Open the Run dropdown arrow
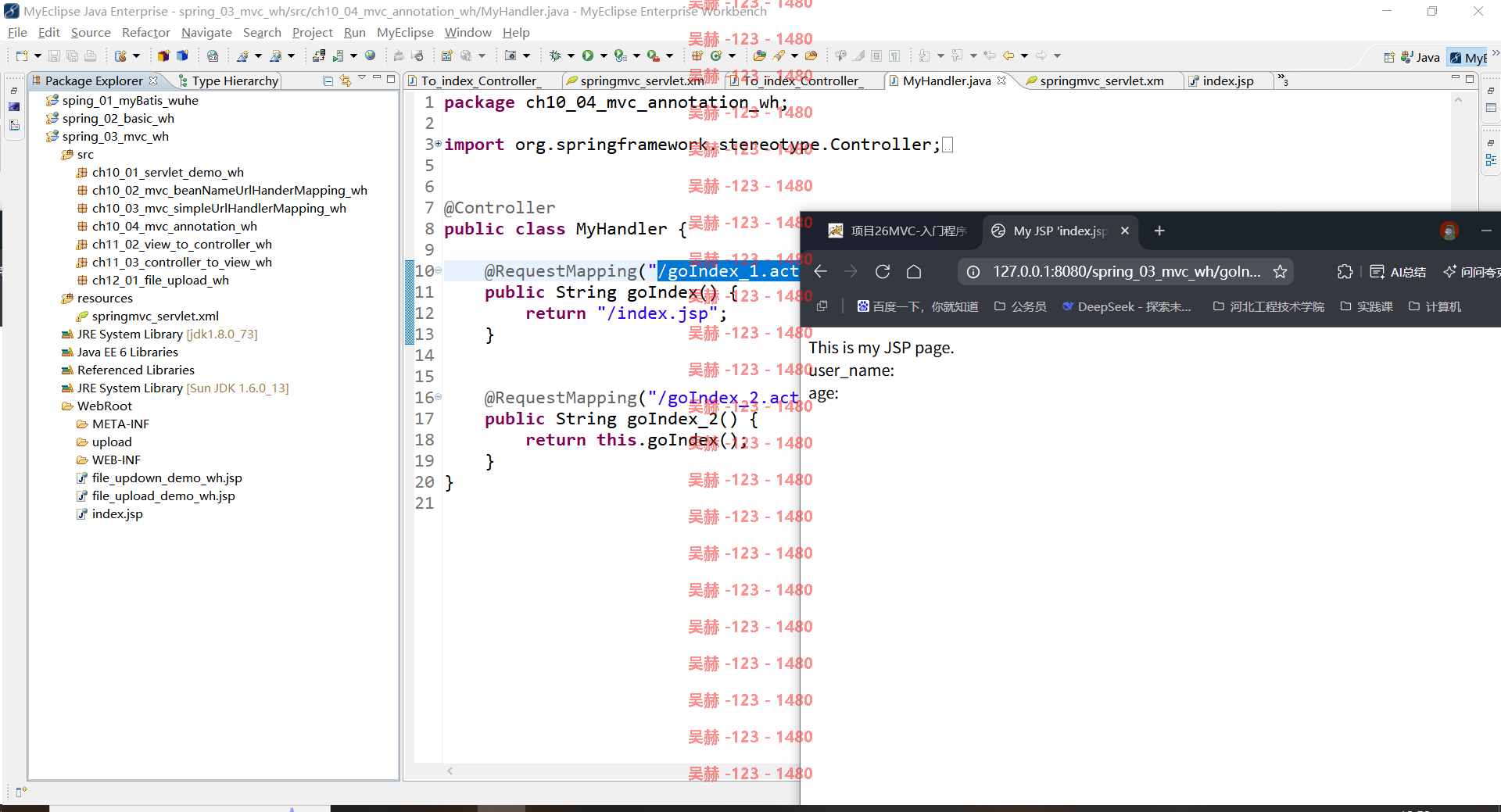 [604, 55]
